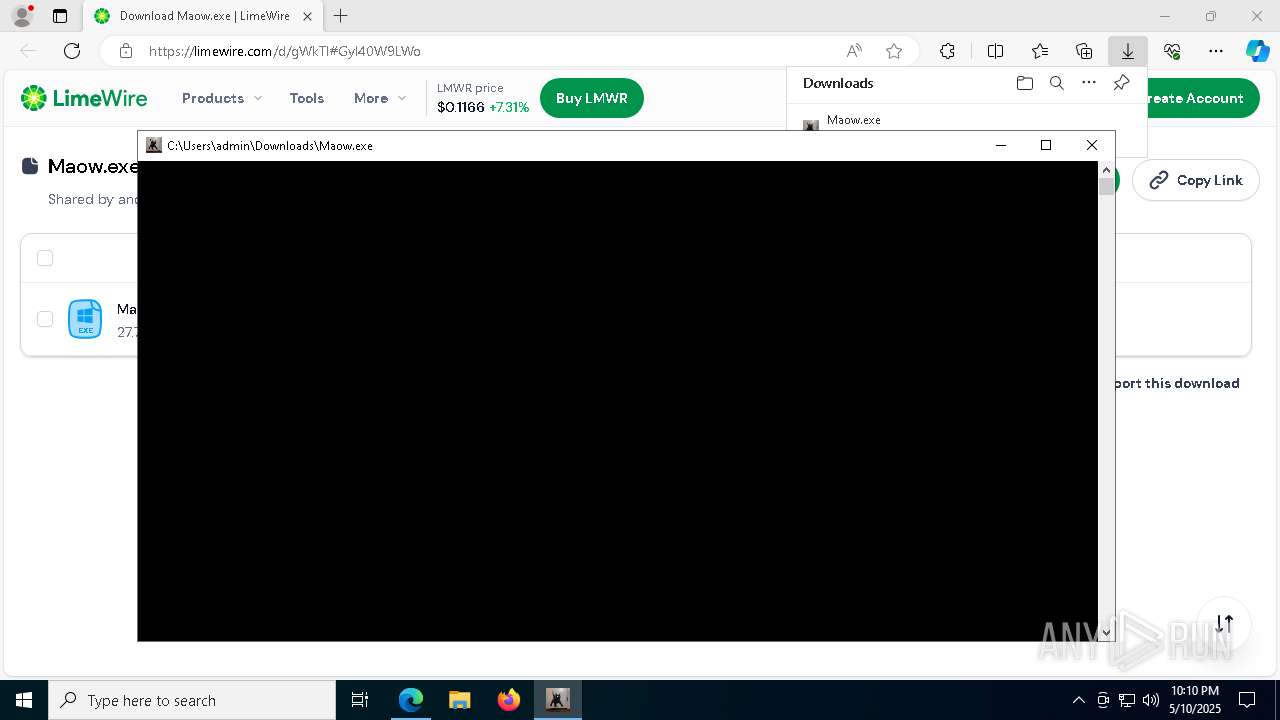
Task: Refresh the LimeWire page
Action: [x=72, y=51]
